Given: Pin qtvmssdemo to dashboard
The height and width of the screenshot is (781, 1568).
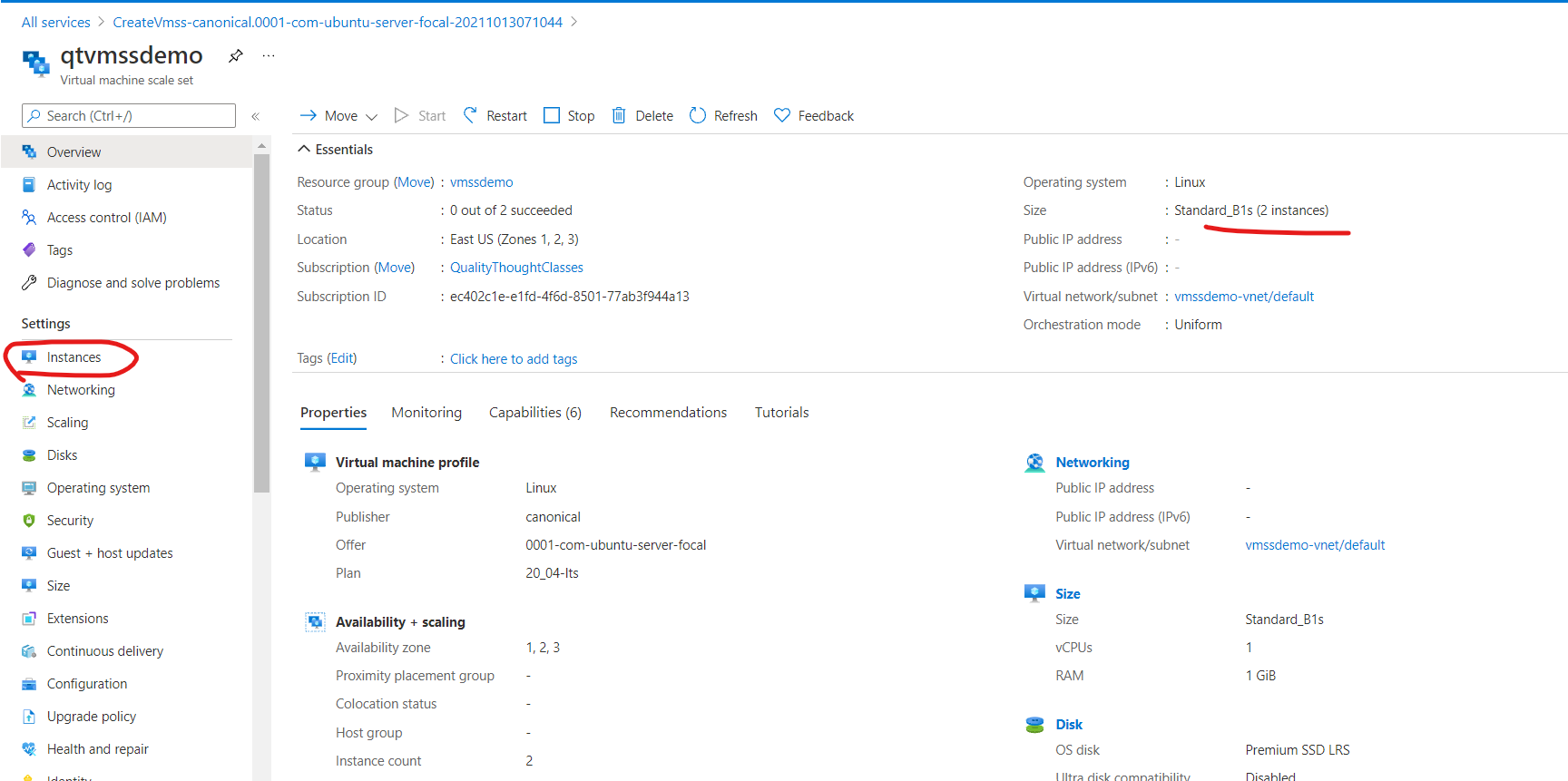Looking at the screenshot, I should pos(236,56).
